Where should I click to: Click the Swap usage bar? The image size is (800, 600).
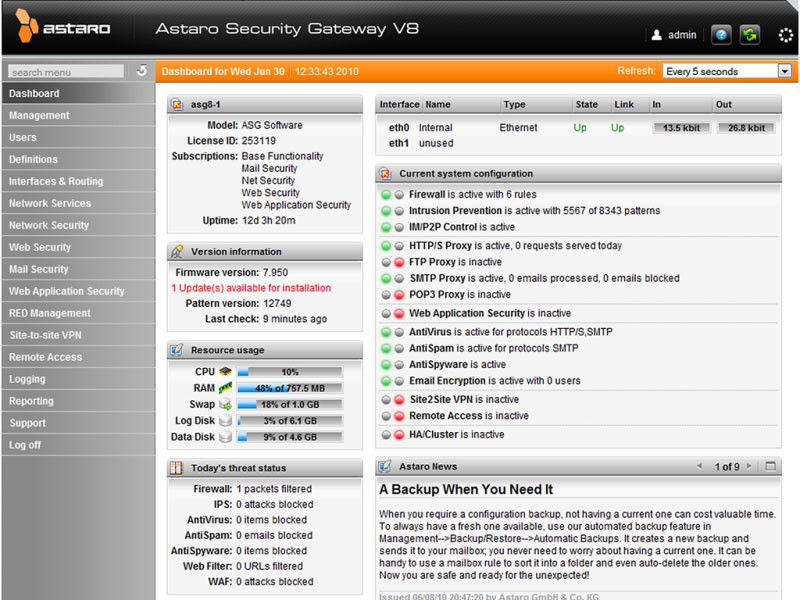289,405
